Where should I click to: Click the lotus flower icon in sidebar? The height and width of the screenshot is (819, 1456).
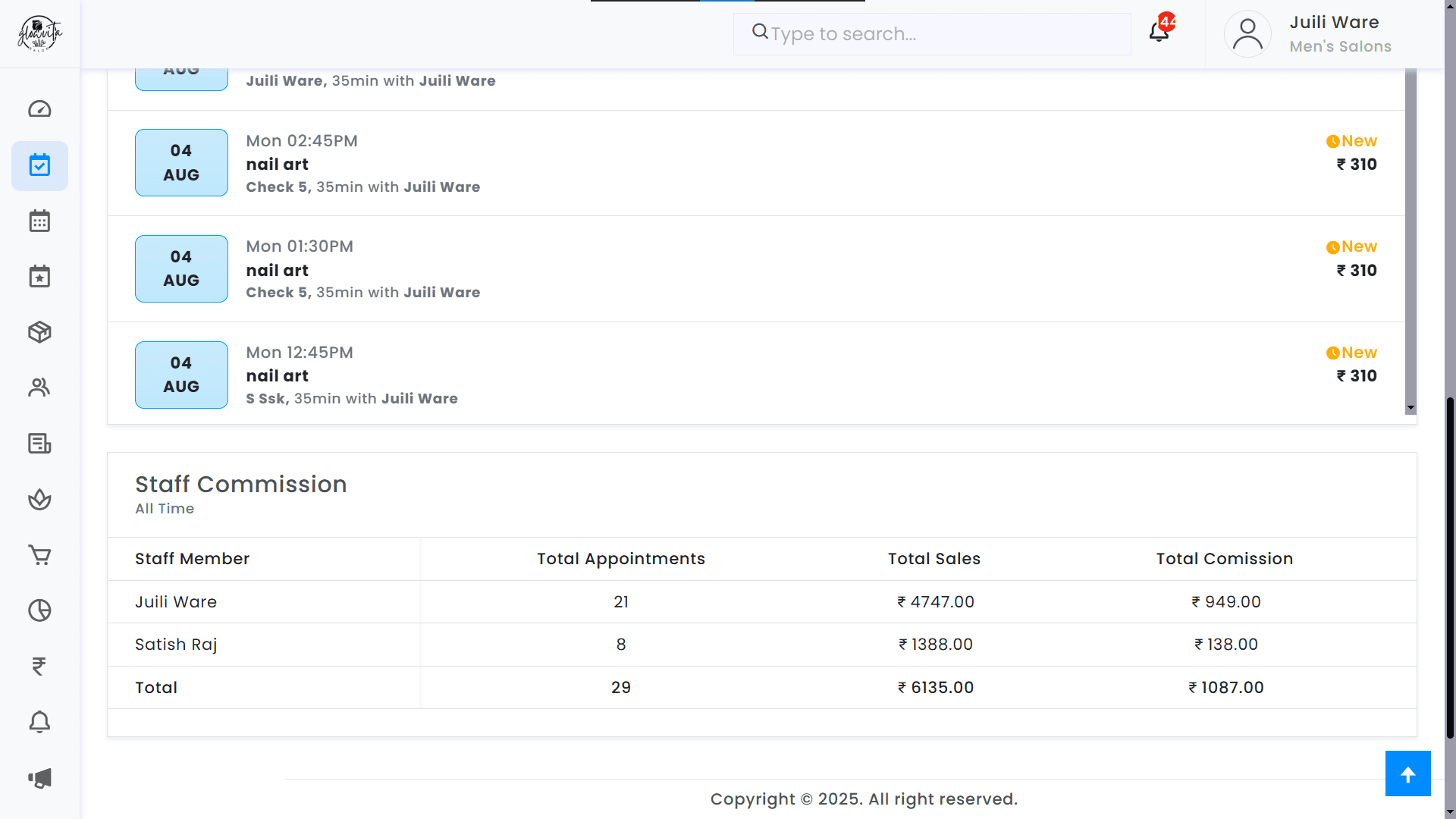[39, 499]
